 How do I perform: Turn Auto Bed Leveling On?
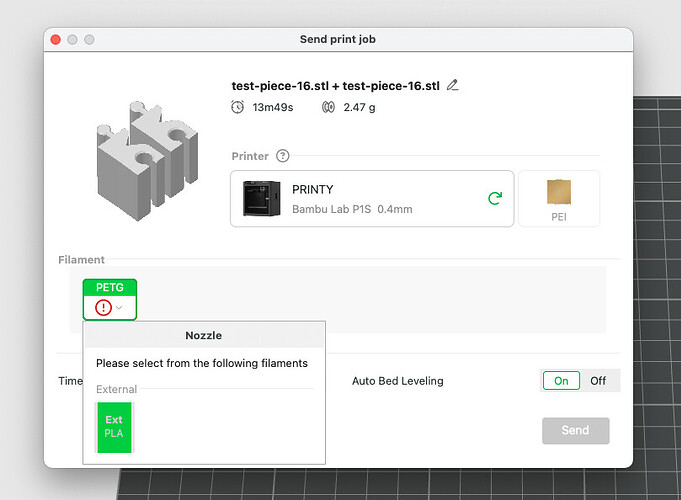pos(561,381)
